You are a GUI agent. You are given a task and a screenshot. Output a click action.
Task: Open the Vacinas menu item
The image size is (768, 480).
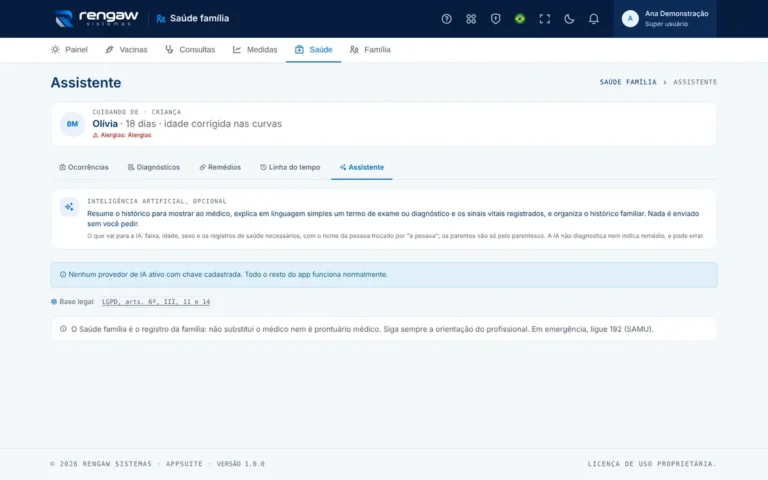coord(126,49)
